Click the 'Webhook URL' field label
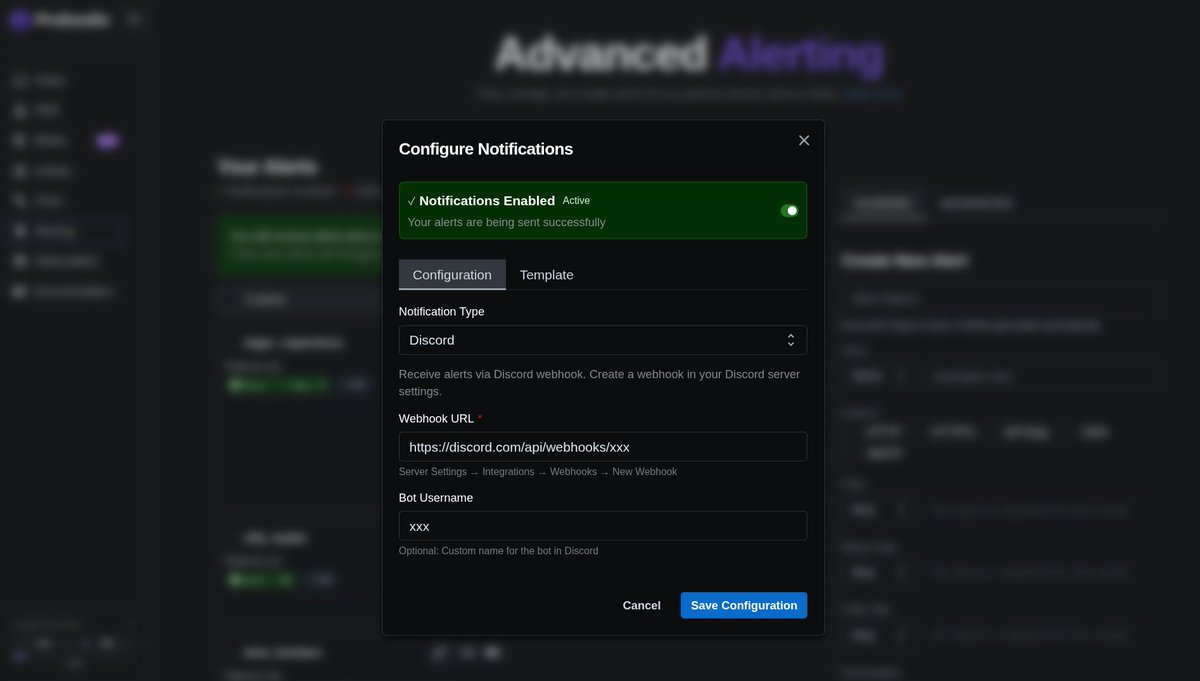Image resolution: width=1200 pixels, height=681 pixels. [436, 418]
